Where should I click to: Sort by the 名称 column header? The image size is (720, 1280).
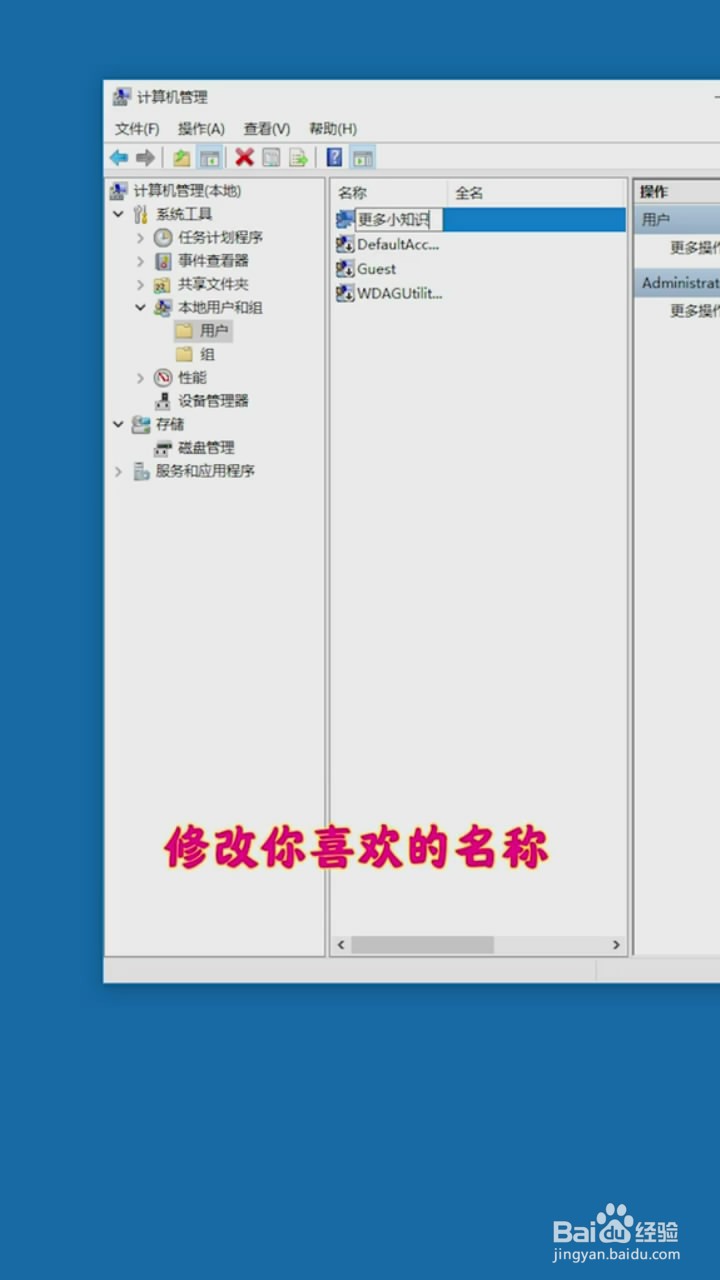point(389,193)
